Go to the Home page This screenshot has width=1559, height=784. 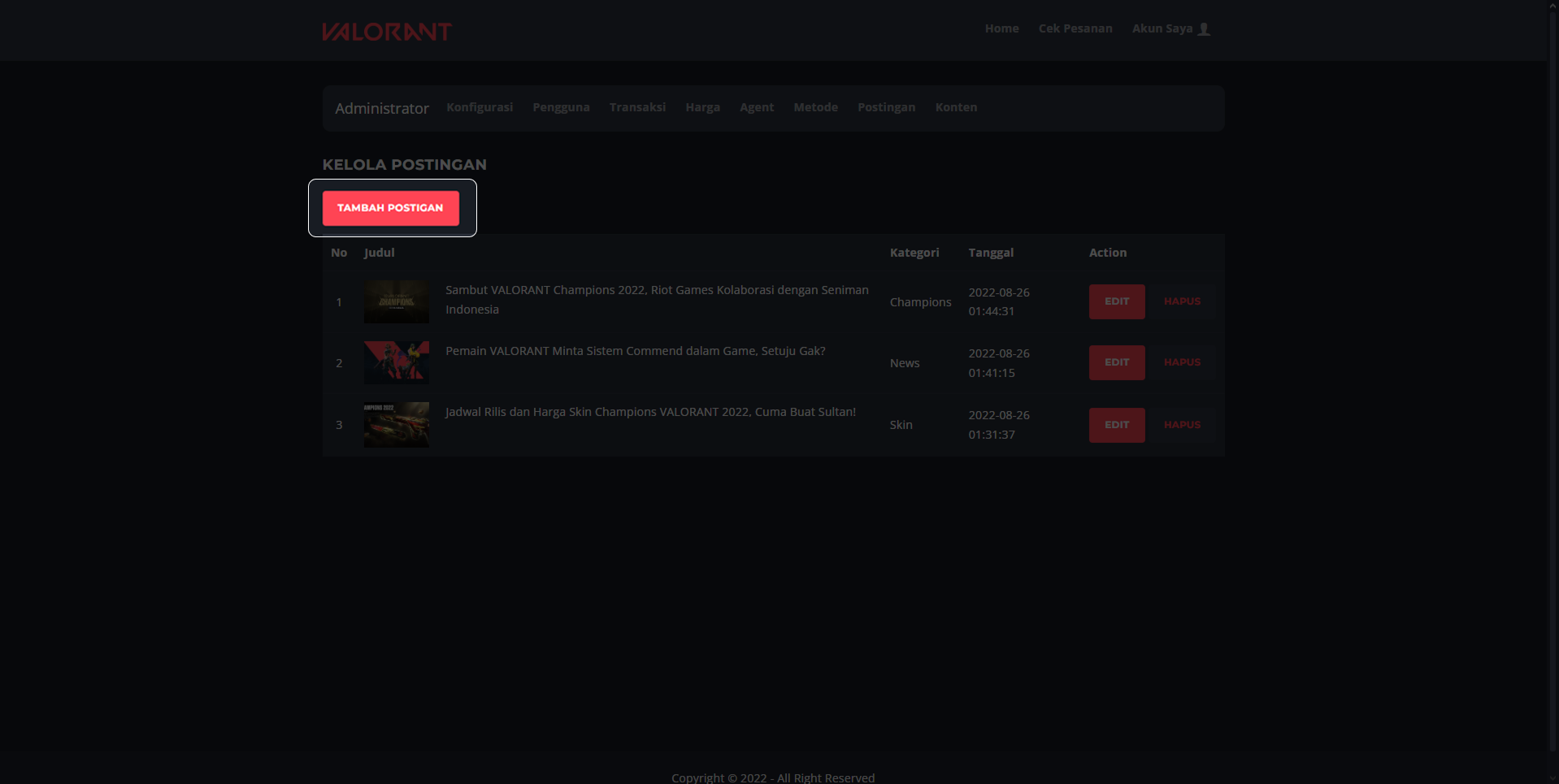pyautogui.click(x=1001, y=28)
